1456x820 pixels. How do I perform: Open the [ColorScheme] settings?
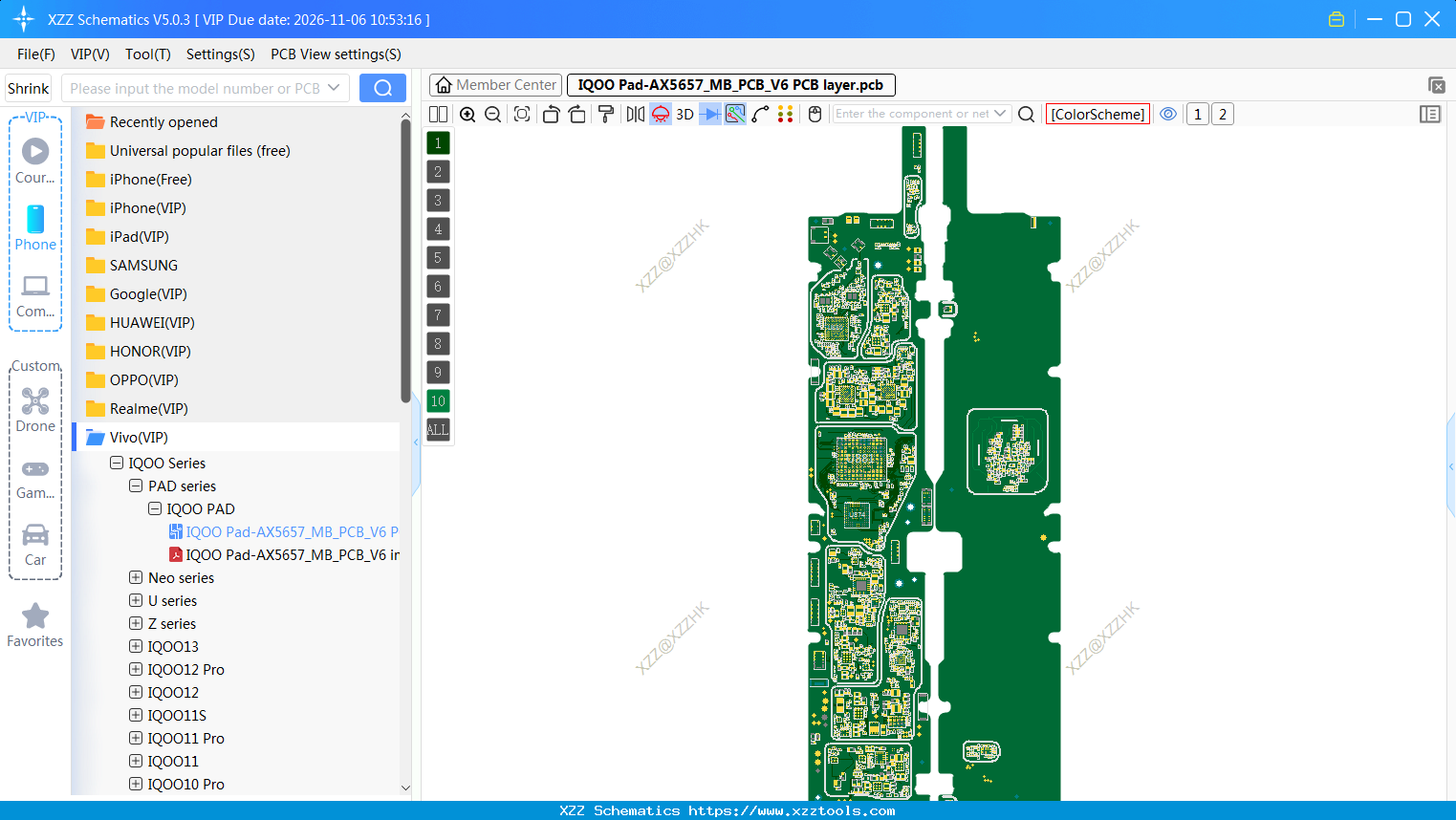coord(1097,114)
